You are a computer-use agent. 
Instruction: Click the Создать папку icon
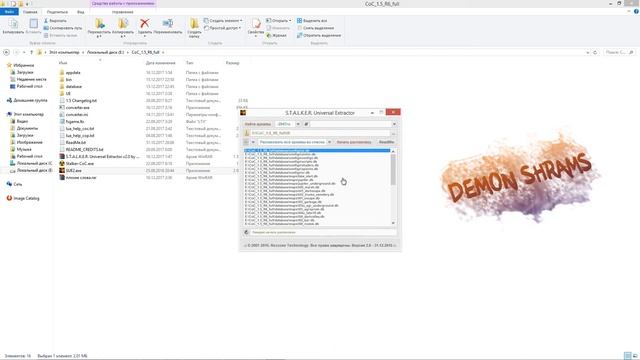click(x=194, y=24)
